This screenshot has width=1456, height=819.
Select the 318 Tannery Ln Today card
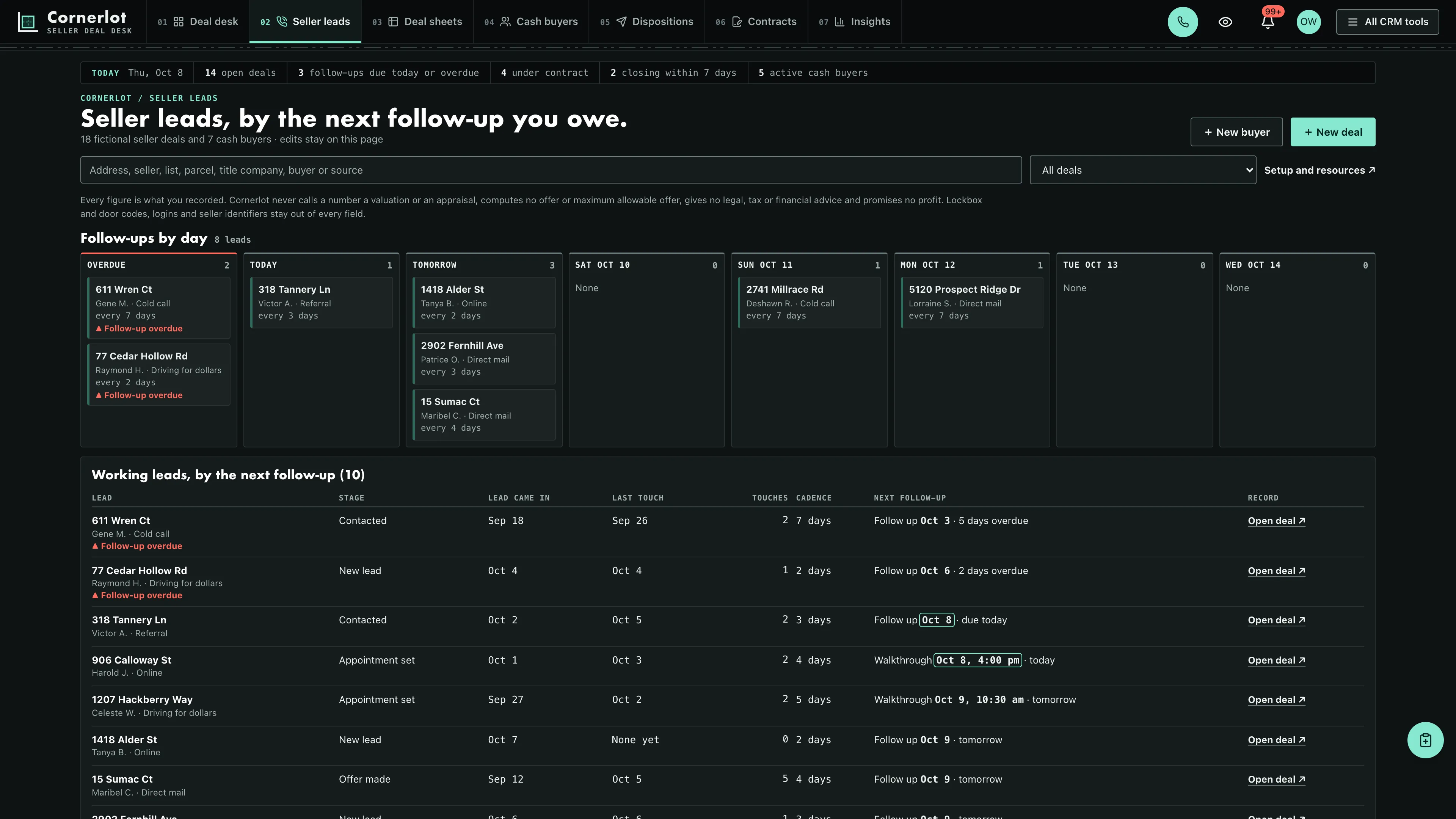click(x=322, y=303)
